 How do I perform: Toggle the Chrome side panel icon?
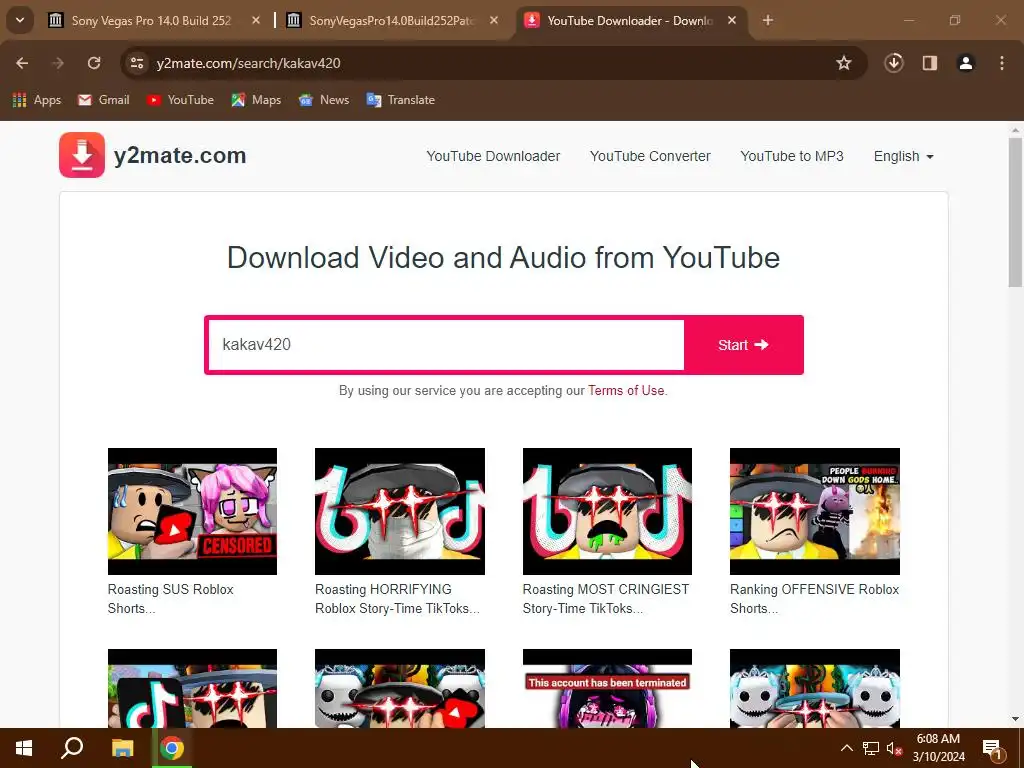tap(930, 63)
